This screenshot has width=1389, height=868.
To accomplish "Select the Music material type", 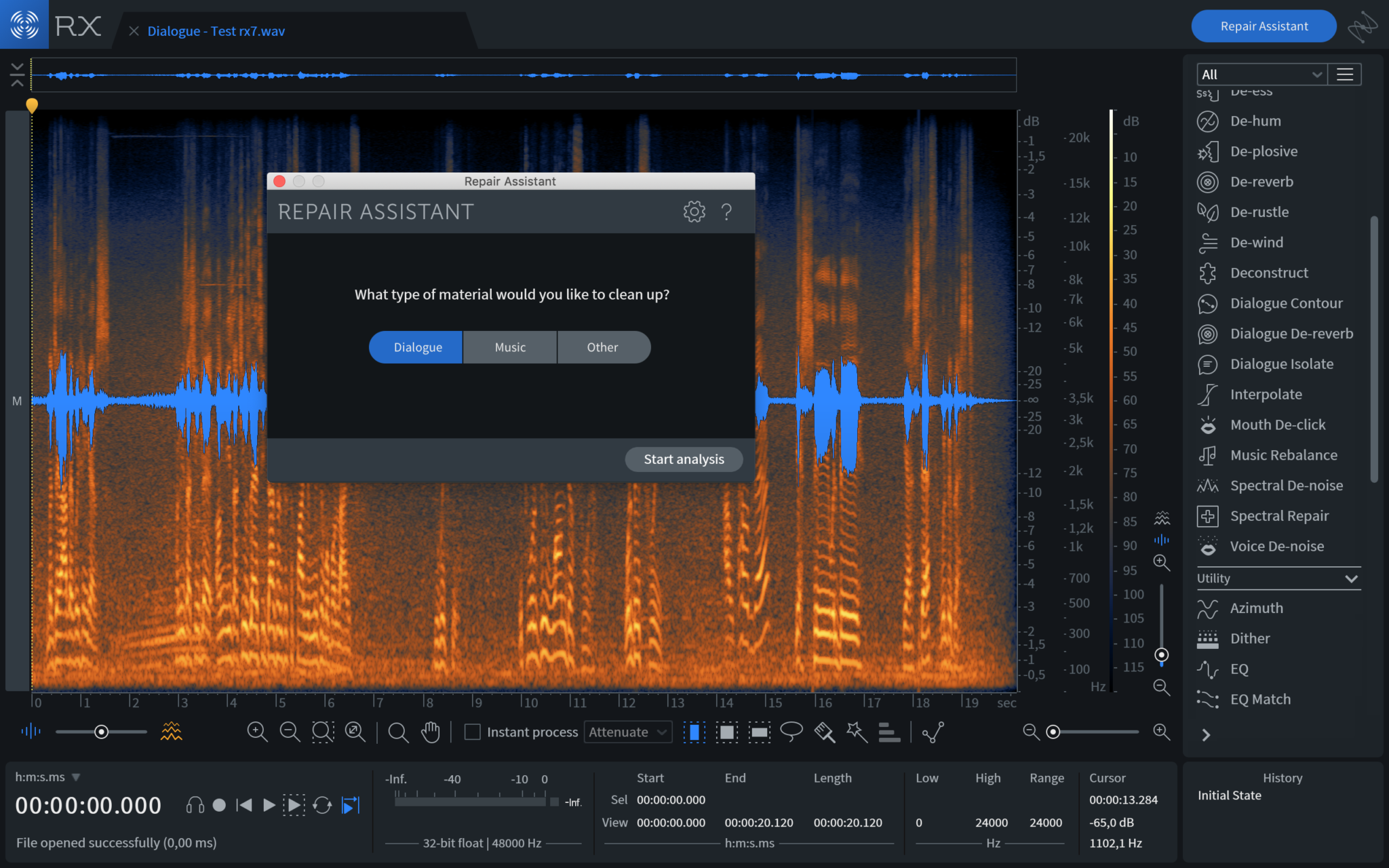I will point(510,347).
